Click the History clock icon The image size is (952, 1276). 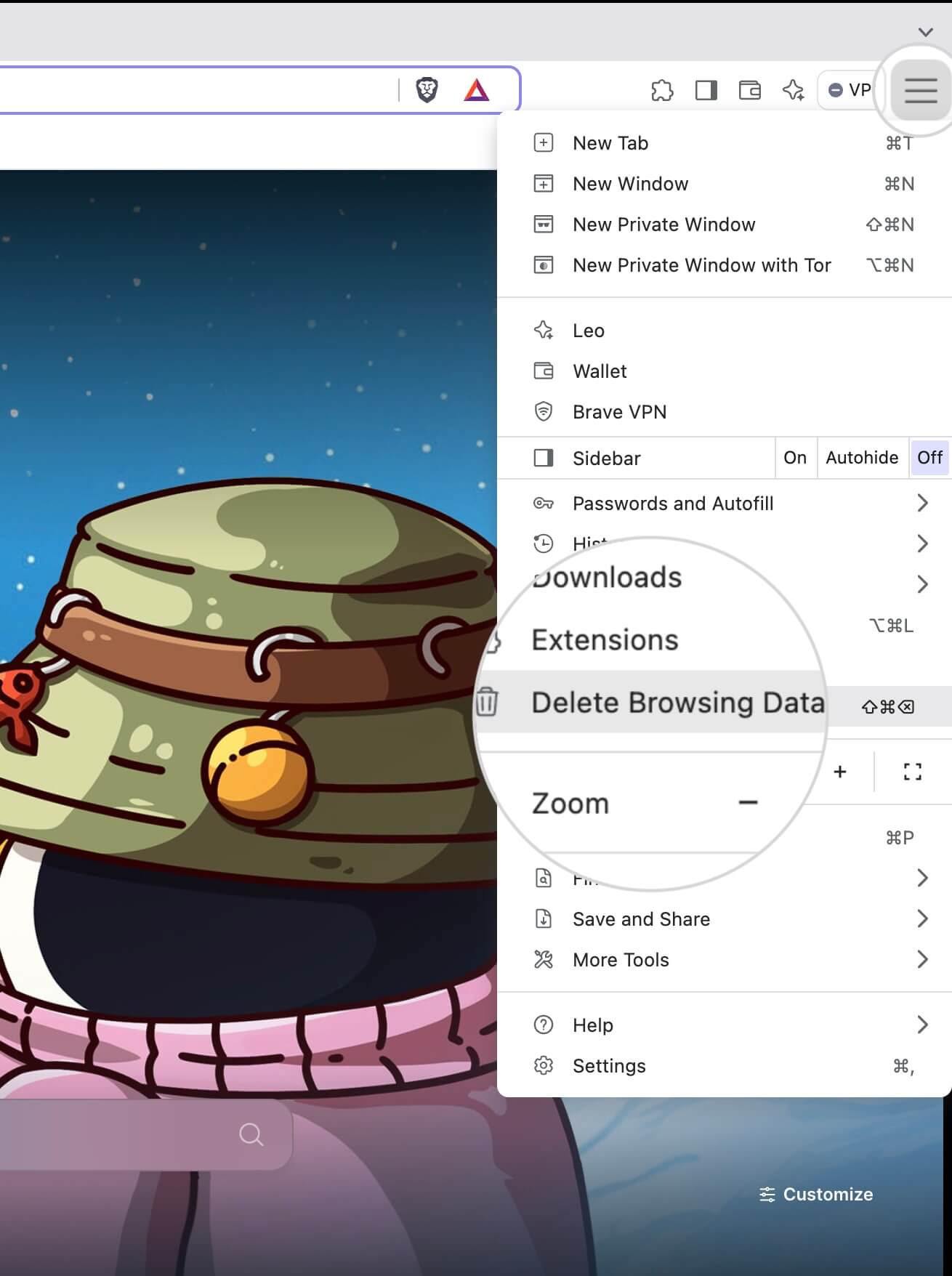[544, 544]
